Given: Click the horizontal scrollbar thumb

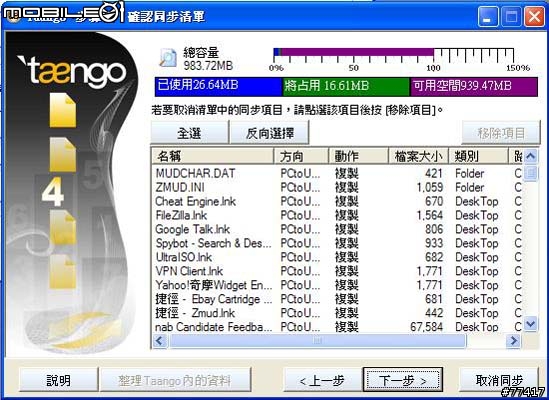Looking at the screenshot, I should coord(318,340).
